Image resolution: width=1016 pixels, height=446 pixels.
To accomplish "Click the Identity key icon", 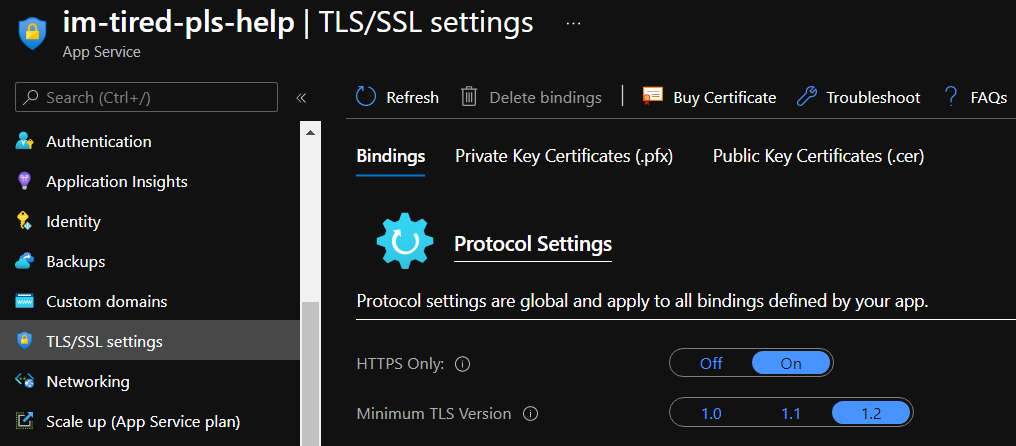I will point(26,222).
